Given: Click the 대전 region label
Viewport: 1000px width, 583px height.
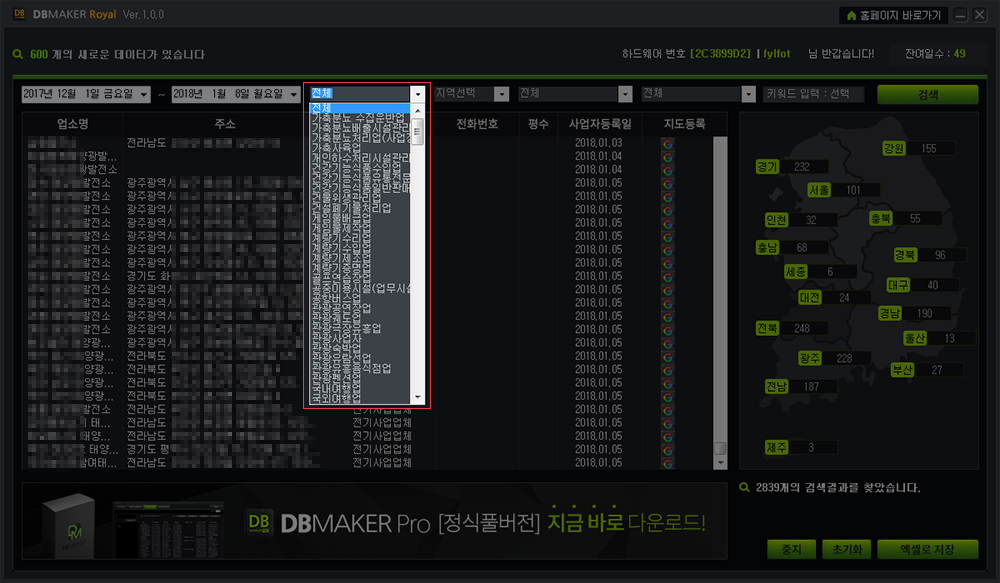Looking at the screenshot, I should 810,298.
